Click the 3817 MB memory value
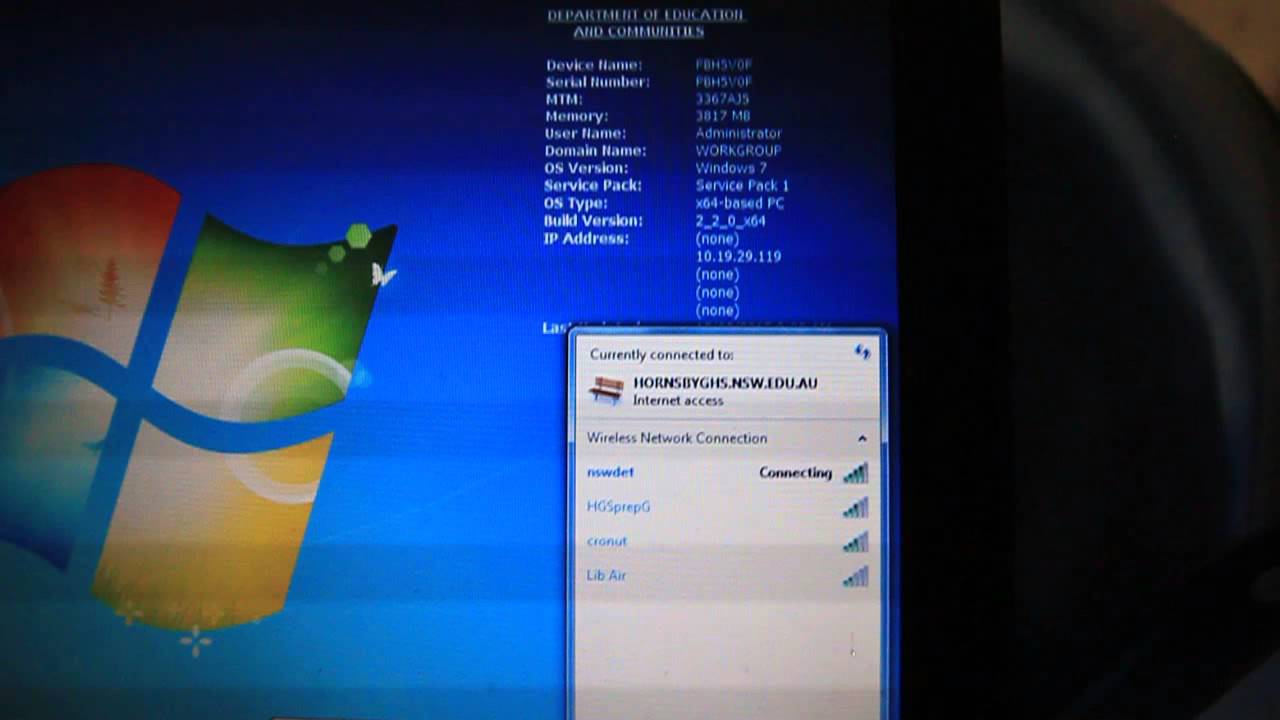 [x=722, y=116]
